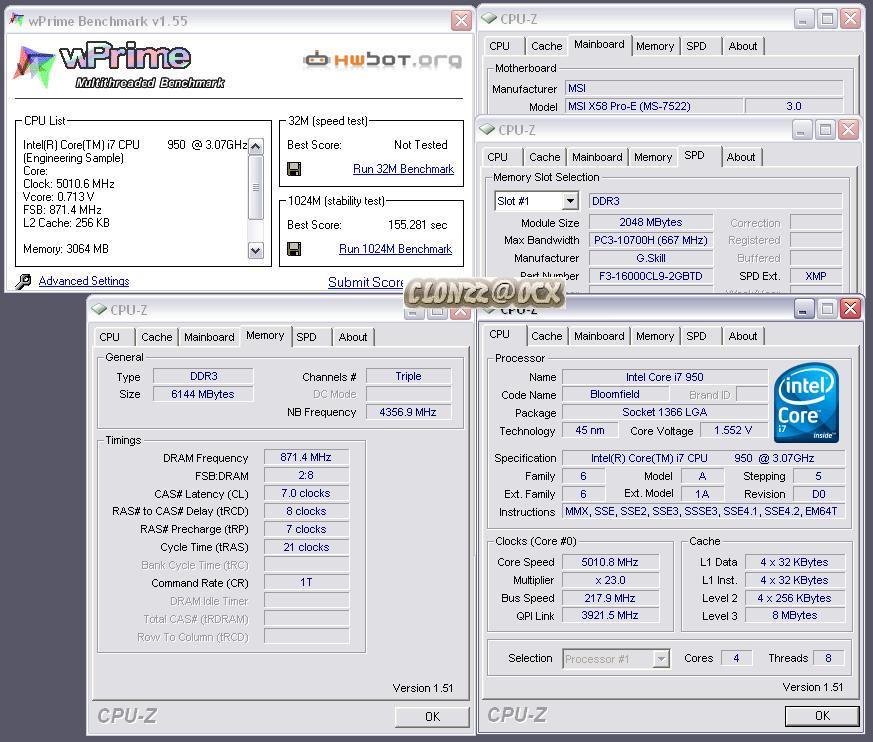Click the Intel Core i7 logo badge
Screen dimensions: 873x742
(x=806, y=403)
